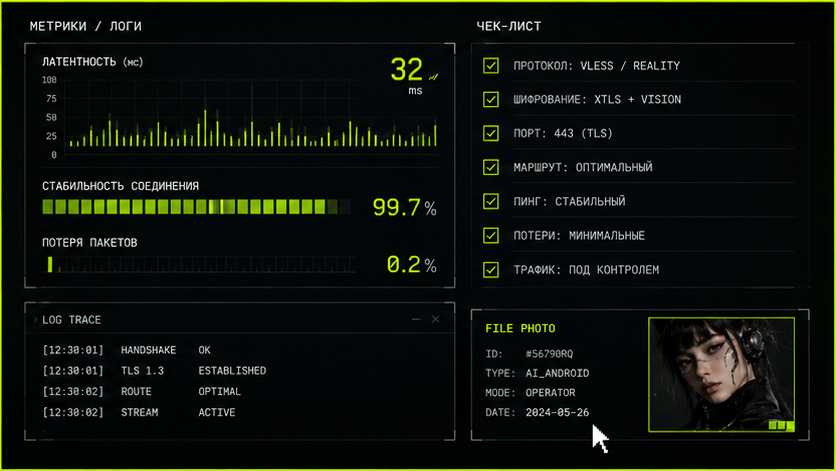Viewport: 836px width, 471px height.
Task: Open the android operator file photo
Action: 721,374
